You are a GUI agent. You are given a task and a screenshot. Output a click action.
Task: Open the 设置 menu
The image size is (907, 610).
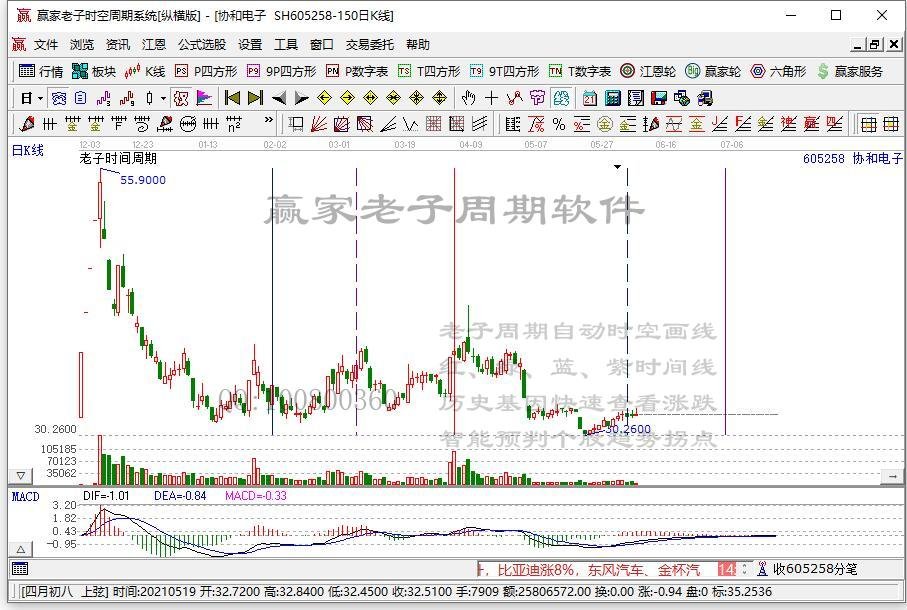pos(250,45)
